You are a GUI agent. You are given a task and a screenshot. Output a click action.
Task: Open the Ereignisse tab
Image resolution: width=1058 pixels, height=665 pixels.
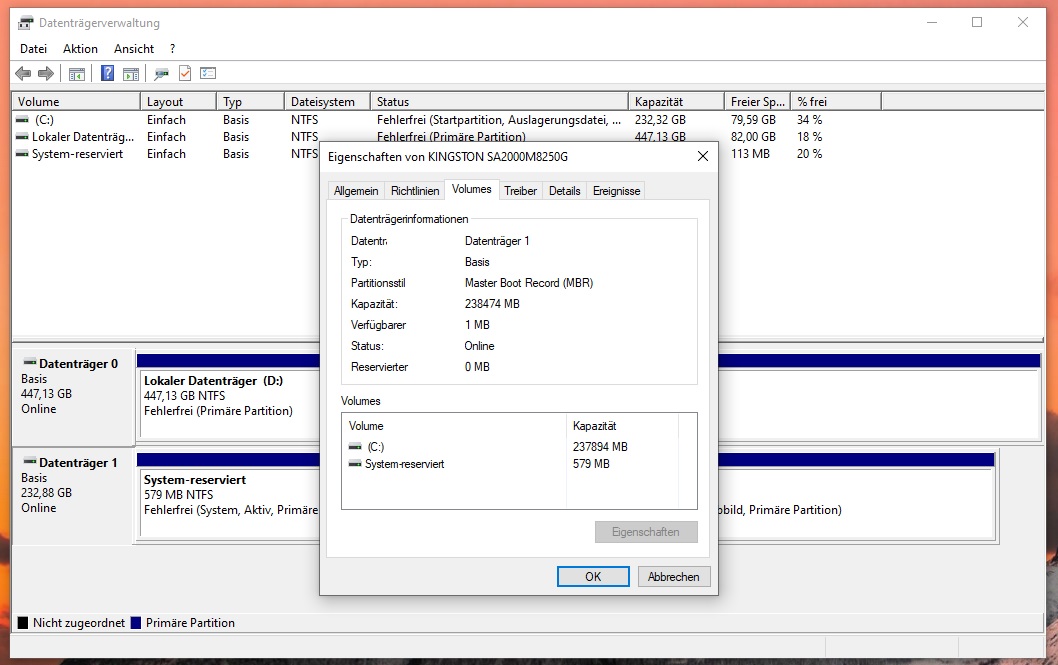point(616,191)
